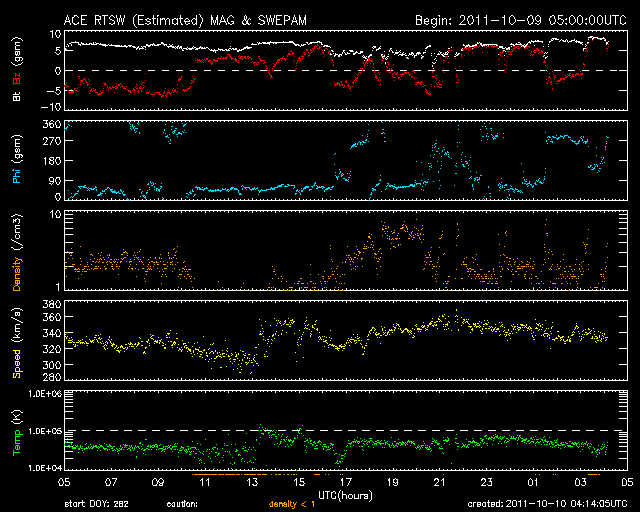Click the "320" tick on the Speed axis
The image size is (640, 512).
pyautogui.click(x=52, y=349)
